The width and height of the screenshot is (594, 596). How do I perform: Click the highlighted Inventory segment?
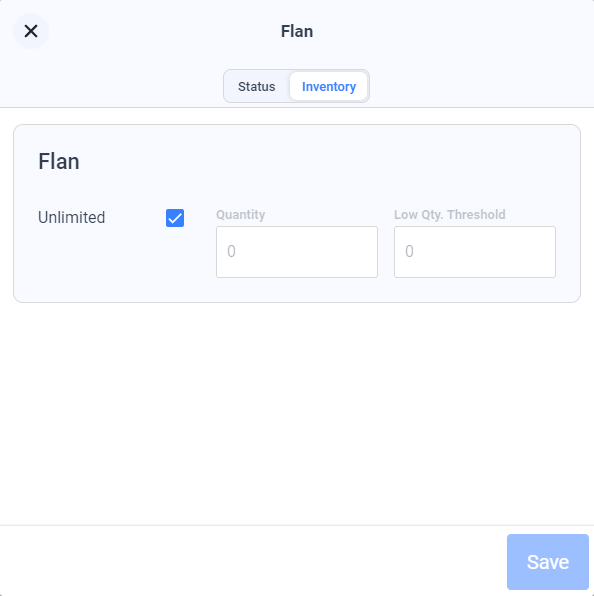pyautogui.click(x=329, y=86)
